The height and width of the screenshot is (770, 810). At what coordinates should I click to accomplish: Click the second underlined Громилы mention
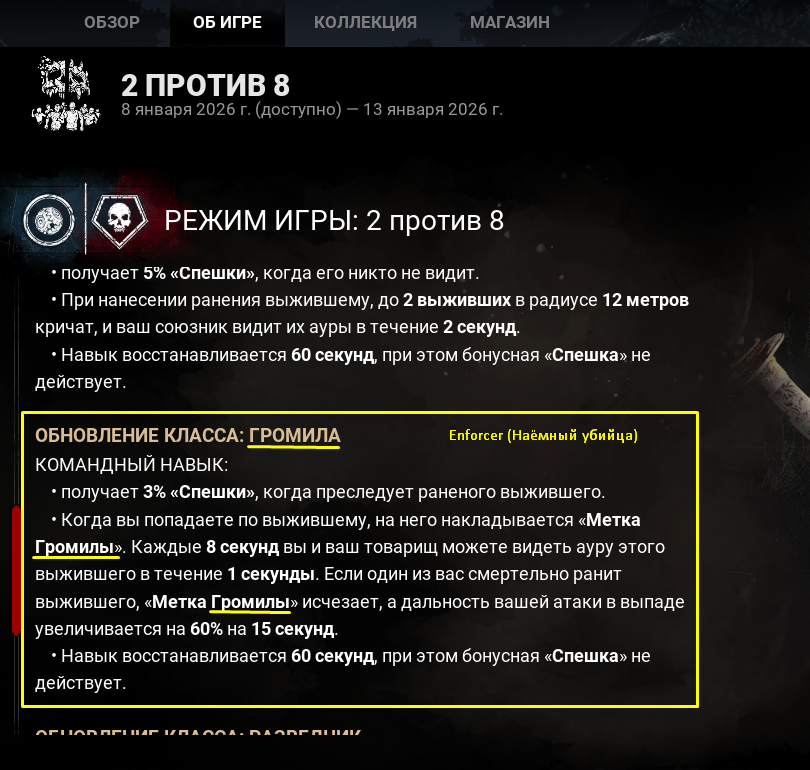(250, 602)
